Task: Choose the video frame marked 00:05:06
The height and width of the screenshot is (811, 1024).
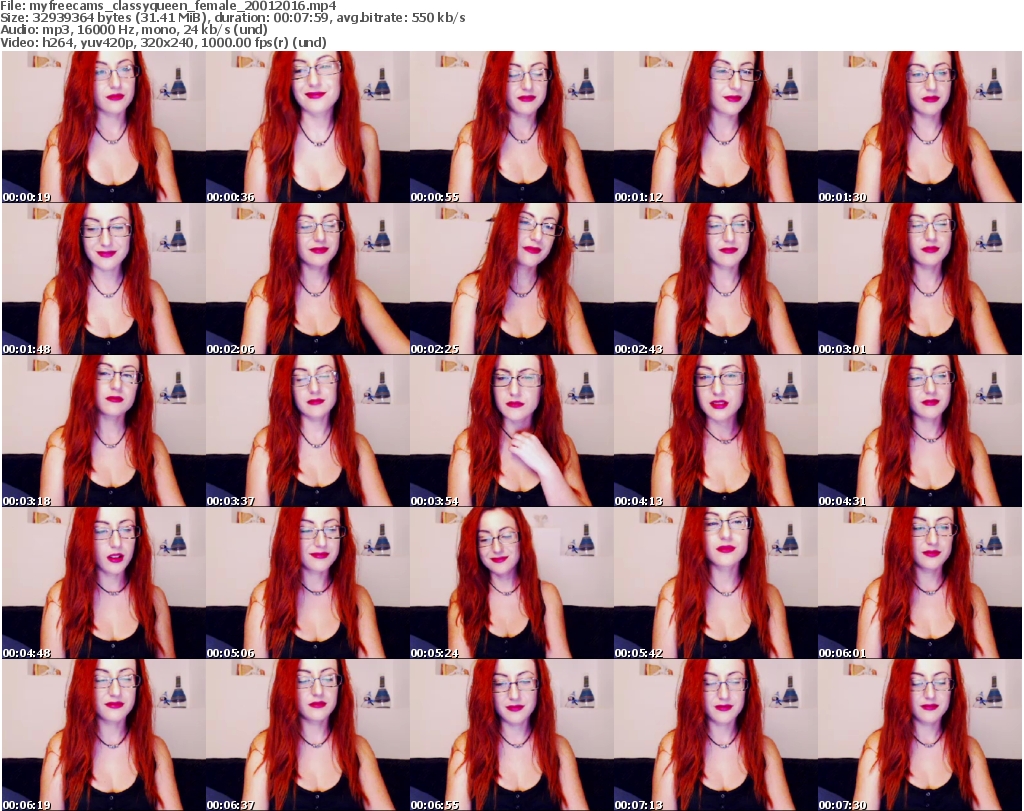Action: point(308,583)
